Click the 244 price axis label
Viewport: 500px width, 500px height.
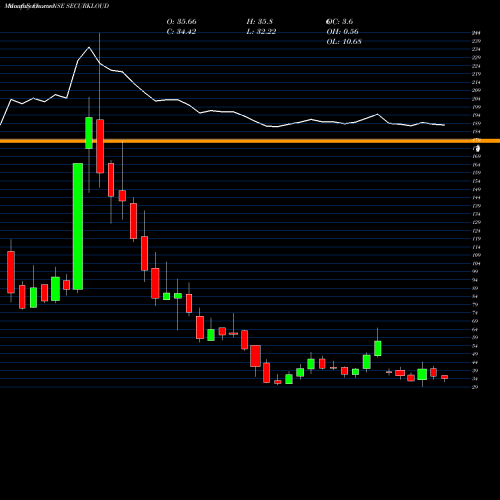476,33
